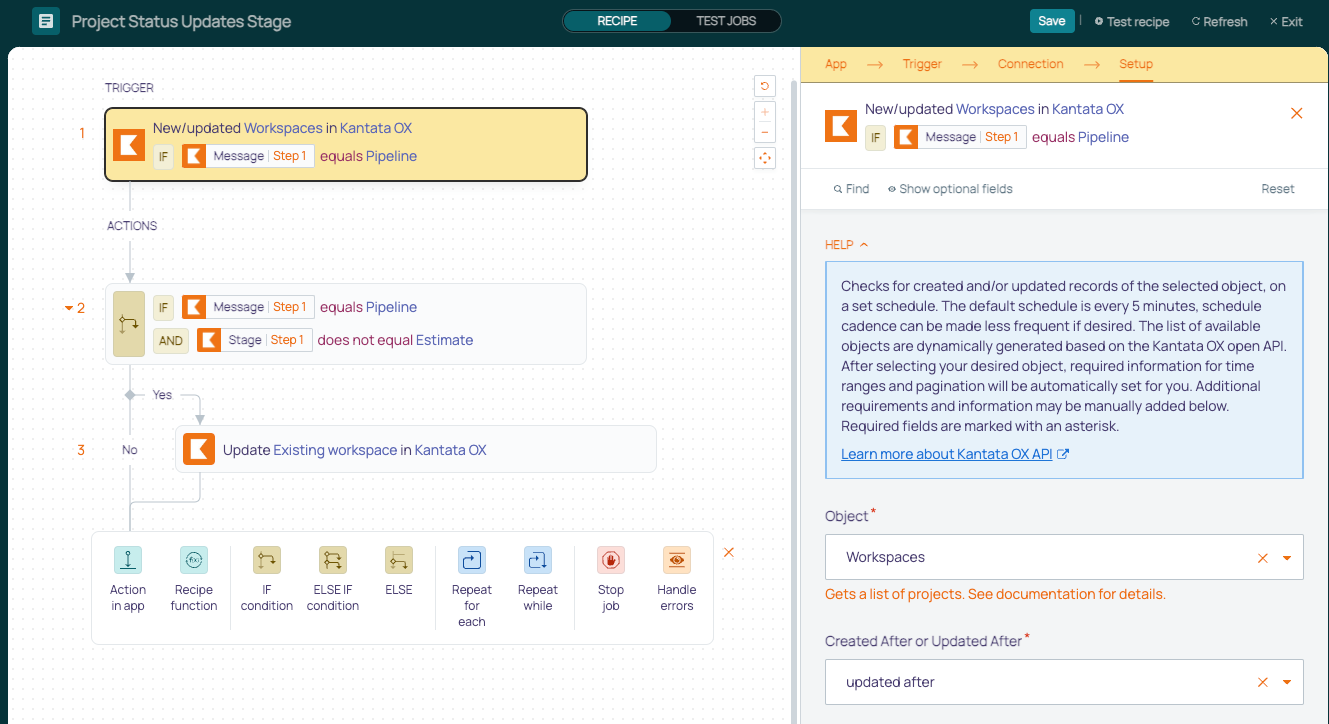Zoom out on the recipe canvas
This screenshot has height=724, width=1329.
click(x=765, y=133)
